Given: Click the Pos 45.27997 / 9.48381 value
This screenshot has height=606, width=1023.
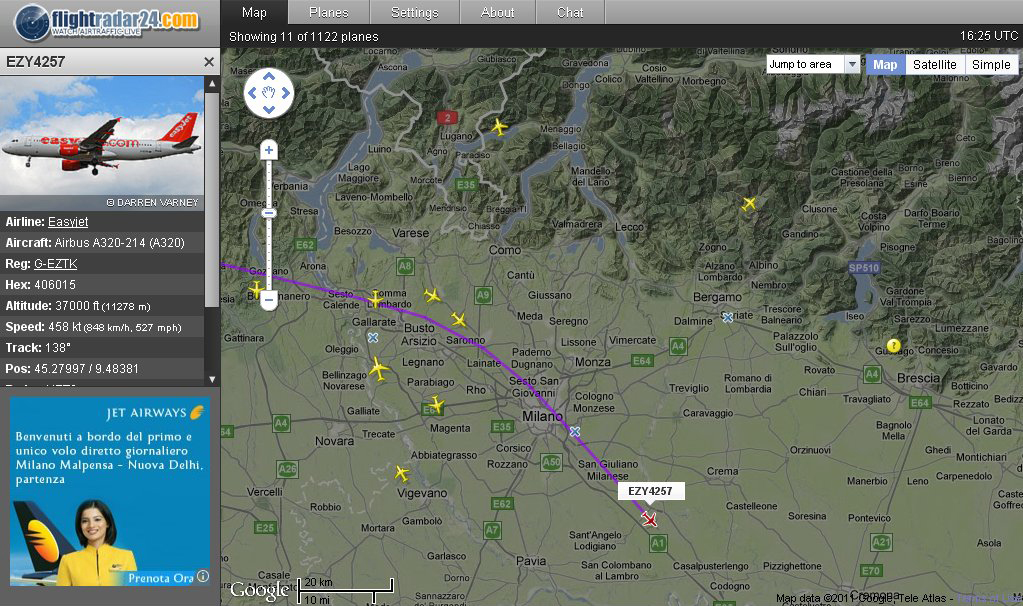Looking at the screenshot, I should pyautogui.click(x=86, y=369).
